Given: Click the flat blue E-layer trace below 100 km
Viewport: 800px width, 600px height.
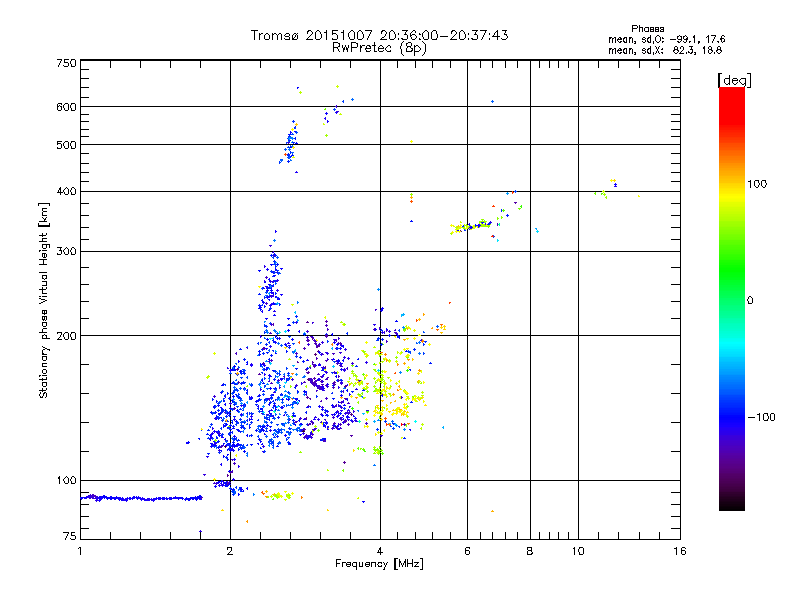Looking at the screenshot, I should (x=142, y=498).
